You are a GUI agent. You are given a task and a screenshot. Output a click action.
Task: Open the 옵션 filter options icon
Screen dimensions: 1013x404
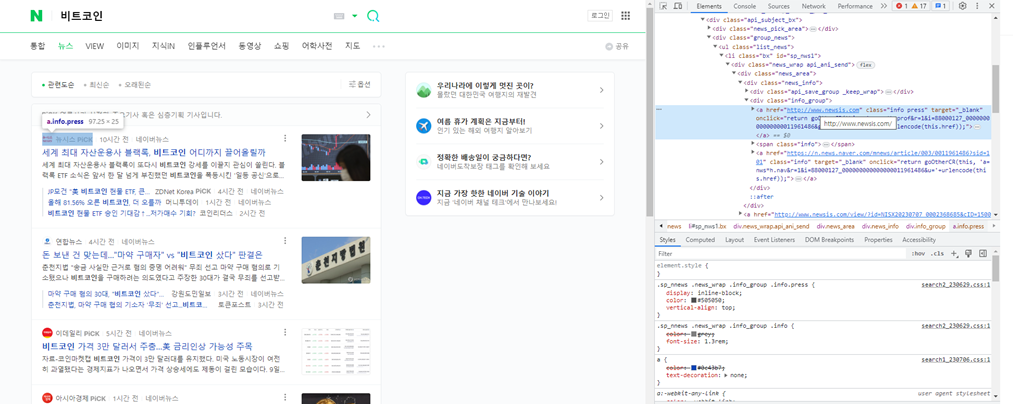coord(352,84)
